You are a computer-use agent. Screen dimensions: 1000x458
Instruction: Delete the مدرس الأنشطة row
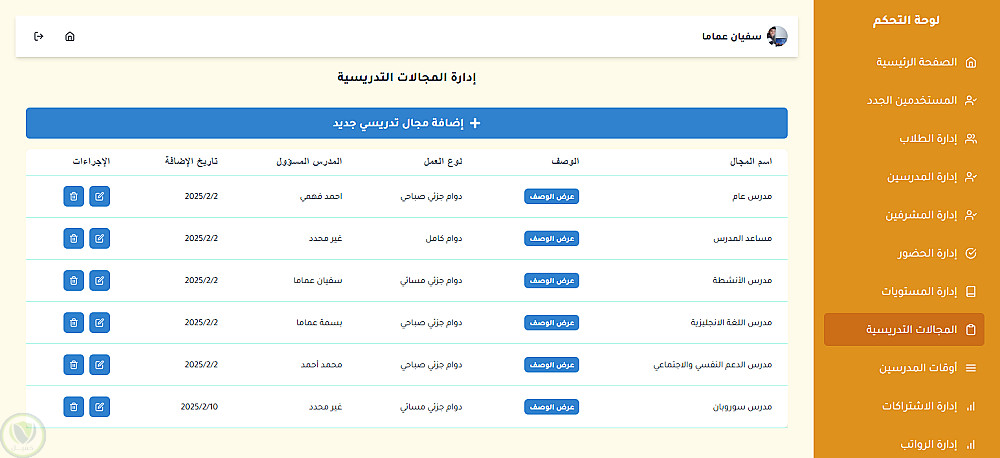pos(74,281)
